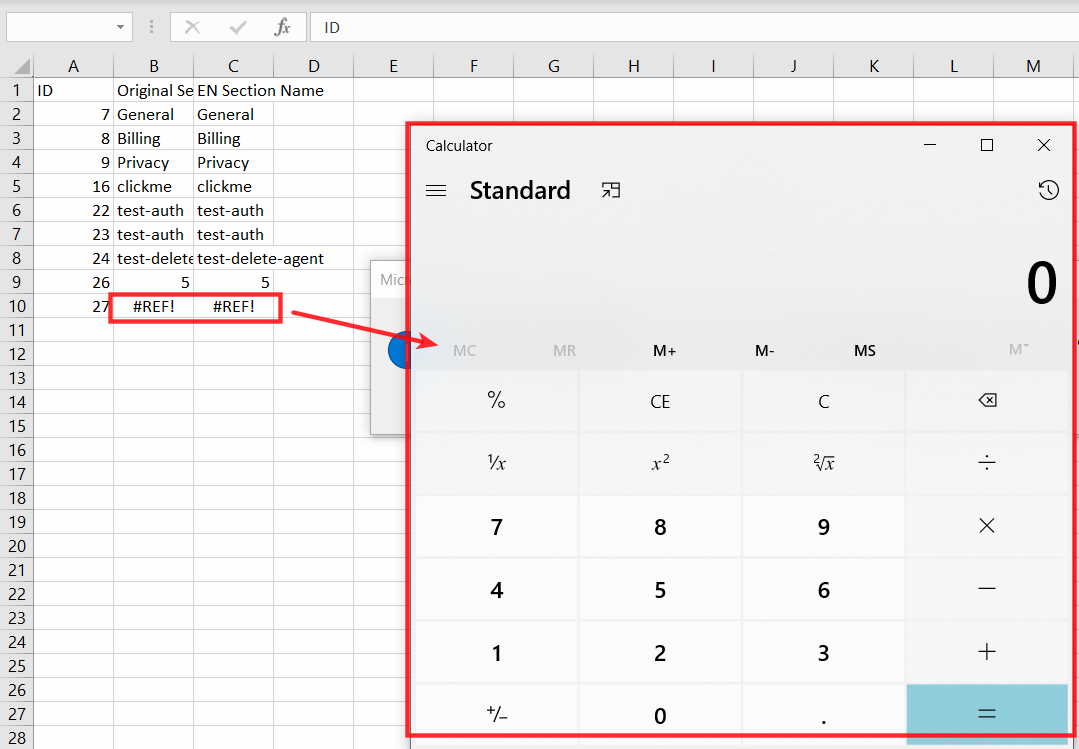
Task: Click the number 9 key
Action: (x=824, y=526)
